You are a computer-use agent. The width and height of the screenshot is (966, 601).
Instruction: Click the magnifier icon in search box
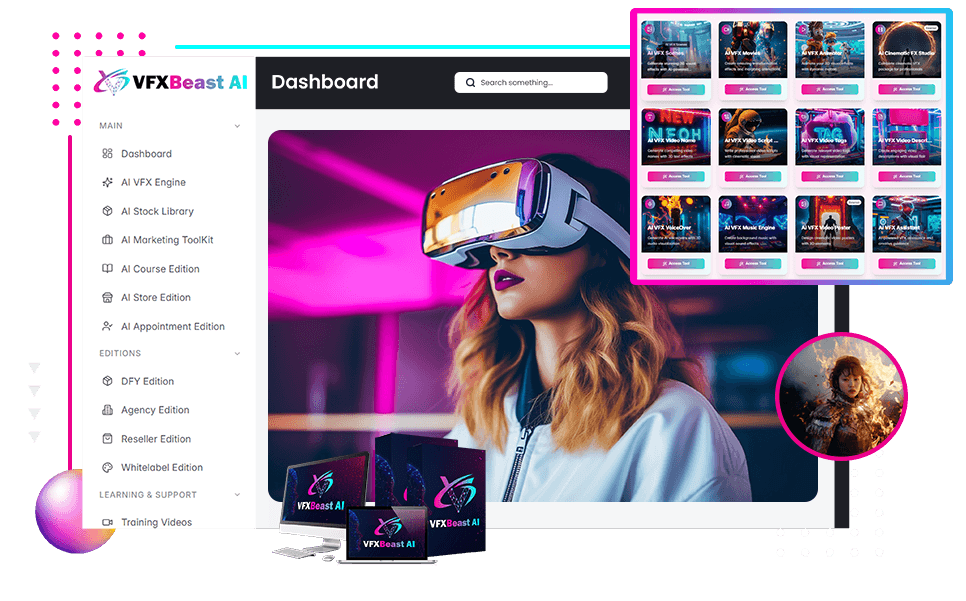pos(469,83)
